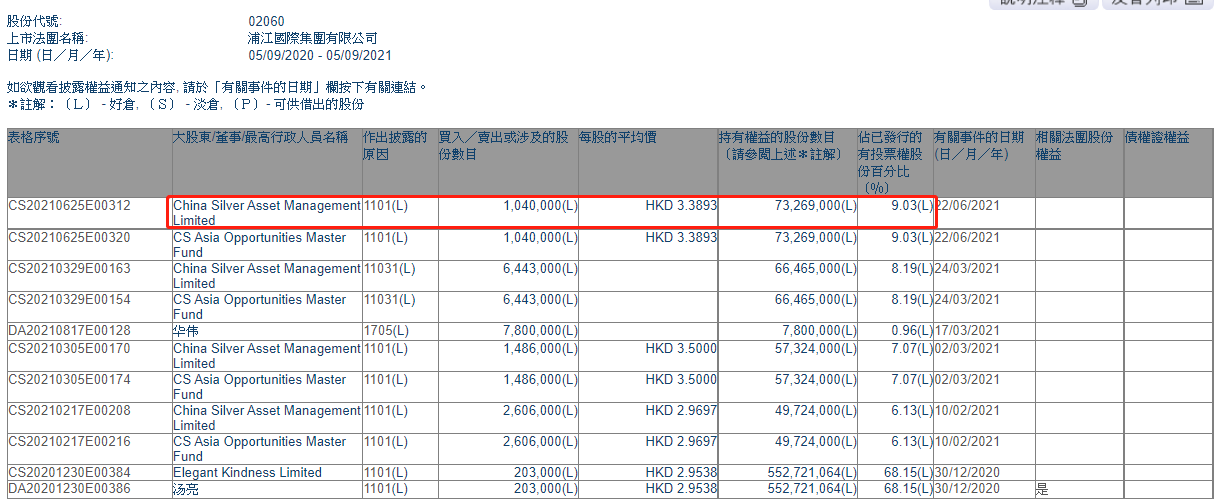
Task: Open event date 24/03/2021 for CS20210329E00154
Action: click(x=968, y=300)
